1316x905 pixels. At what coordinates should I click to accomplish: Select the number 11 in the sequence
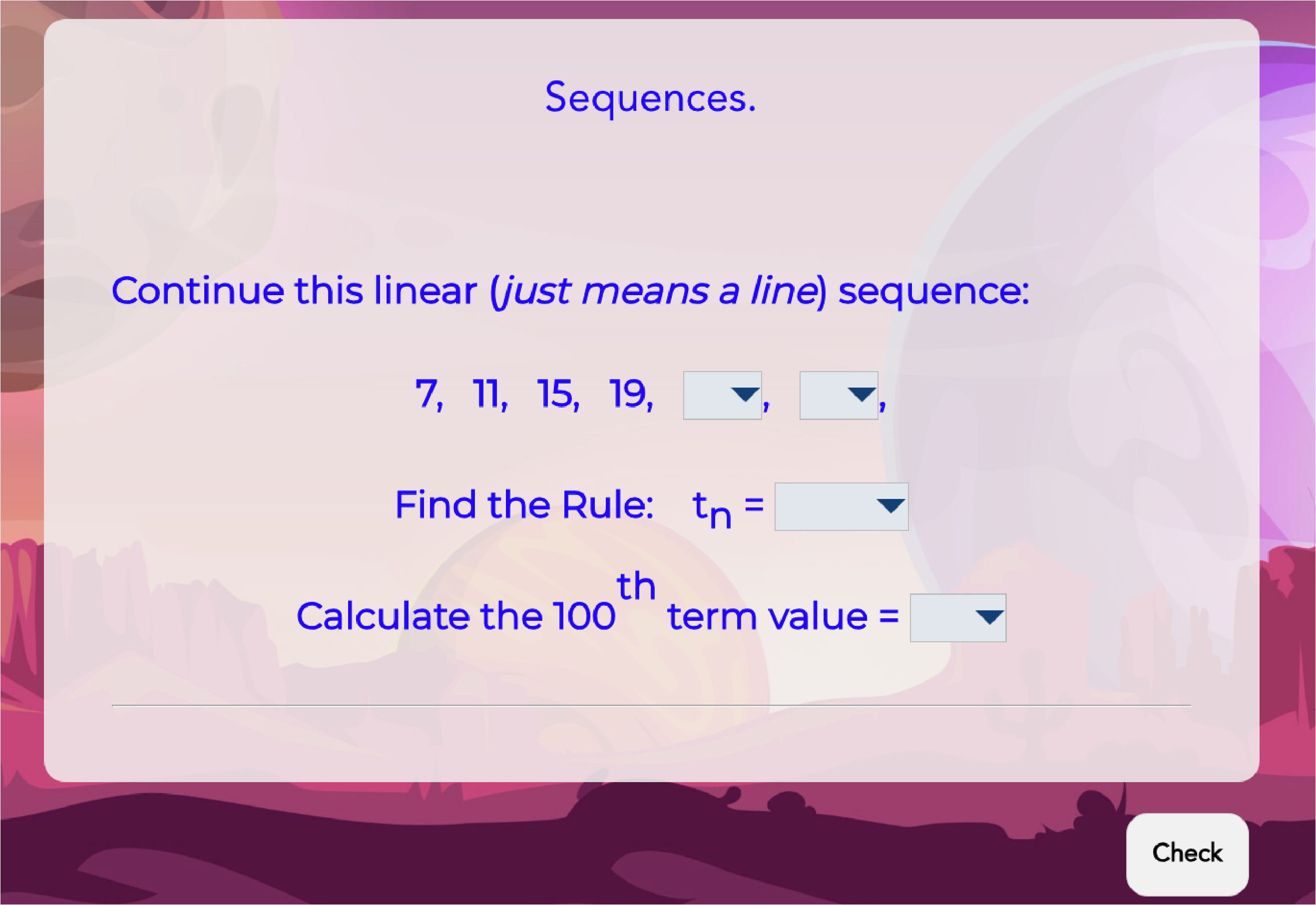coord(489,394)
